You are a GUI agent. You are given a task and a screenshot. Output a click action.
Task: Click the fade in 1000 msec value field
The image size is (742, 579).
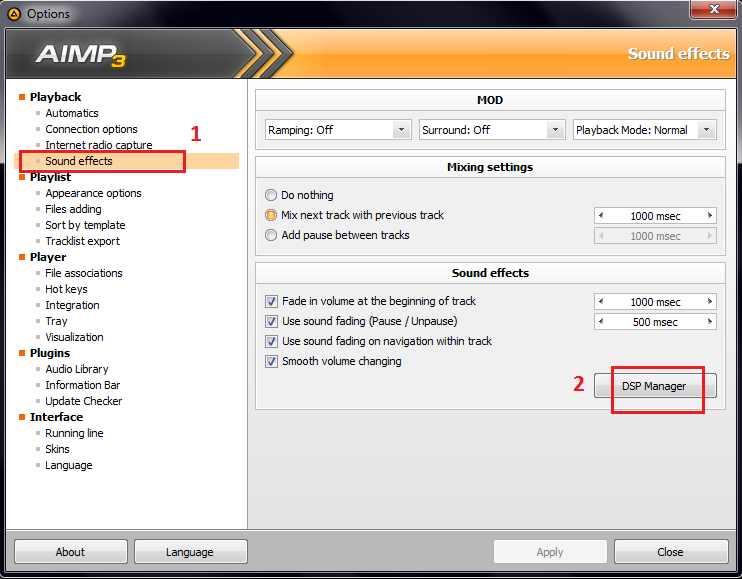coord(655,301)
